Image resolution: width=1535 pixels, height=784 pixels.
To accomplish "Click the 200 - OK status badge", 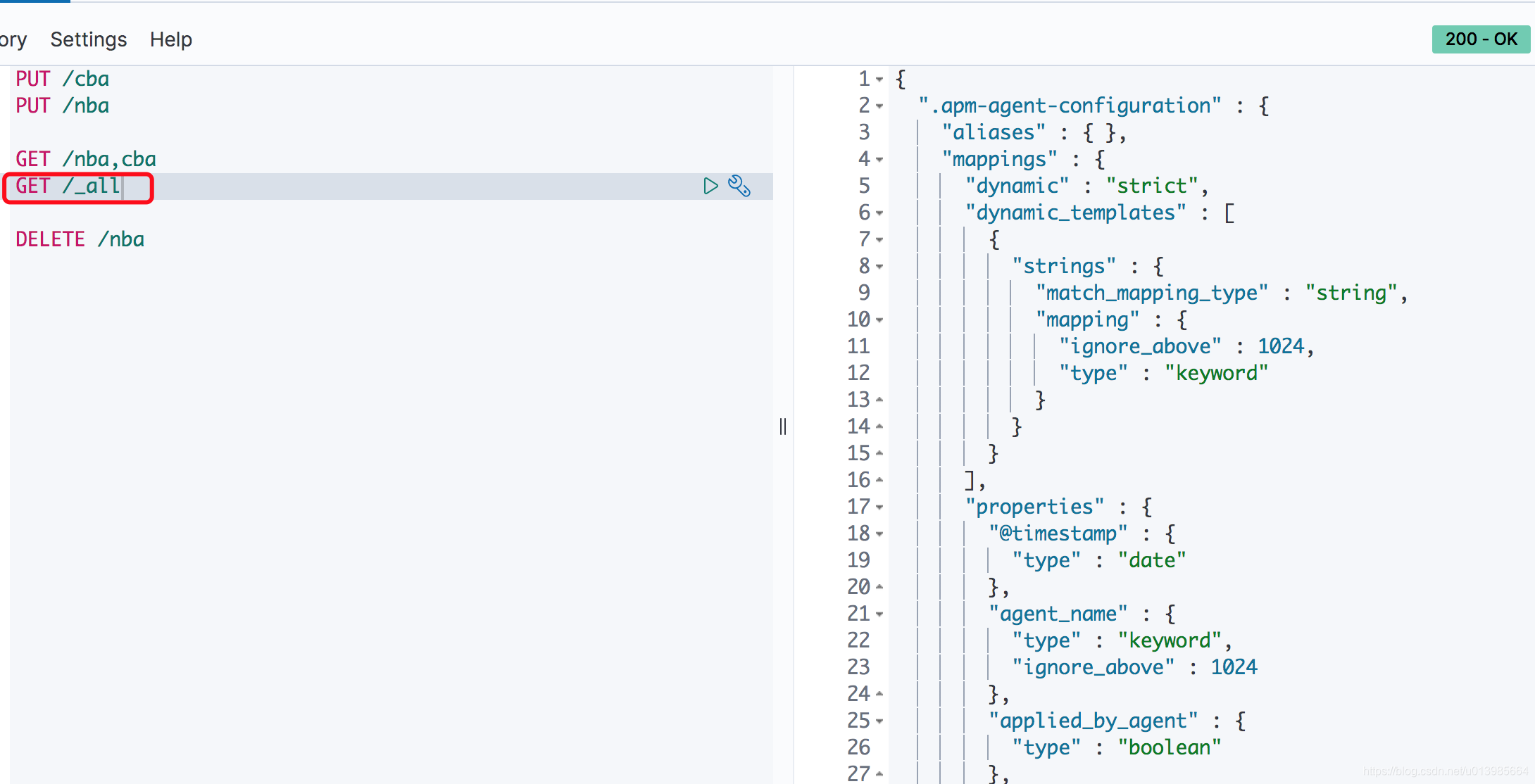I will [x=1481, y=39].
